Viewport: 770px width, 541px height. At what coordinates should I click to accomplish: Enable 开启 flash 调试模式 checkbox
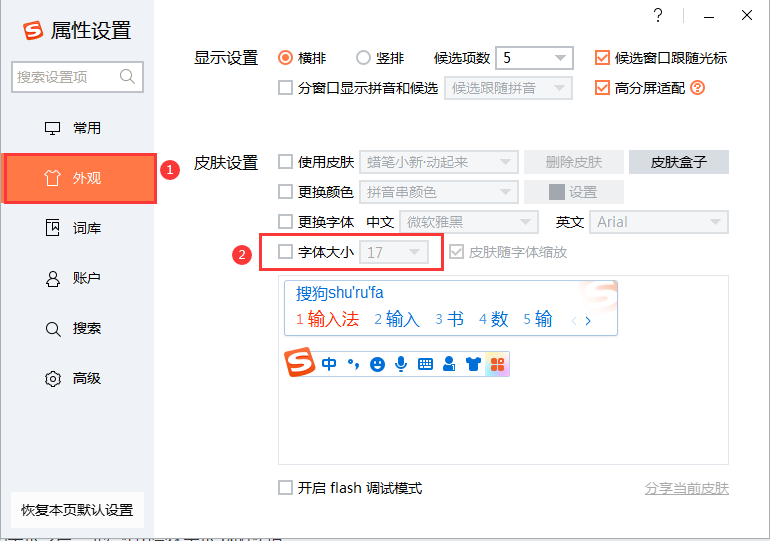(x=285, y=488)
